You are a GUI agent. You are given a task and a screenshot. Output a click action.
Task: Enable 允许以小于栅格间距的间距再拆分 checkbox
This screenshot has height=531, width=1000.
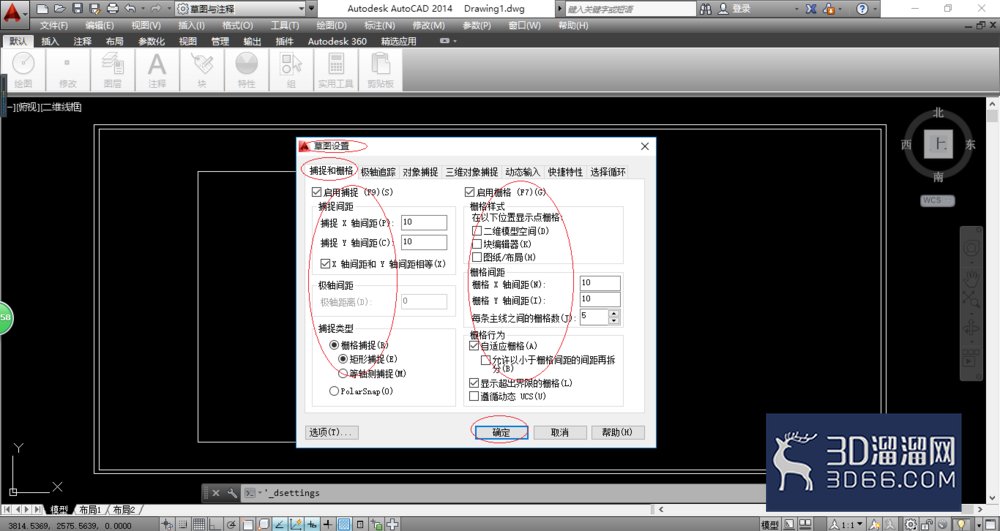tap(486, 360)
